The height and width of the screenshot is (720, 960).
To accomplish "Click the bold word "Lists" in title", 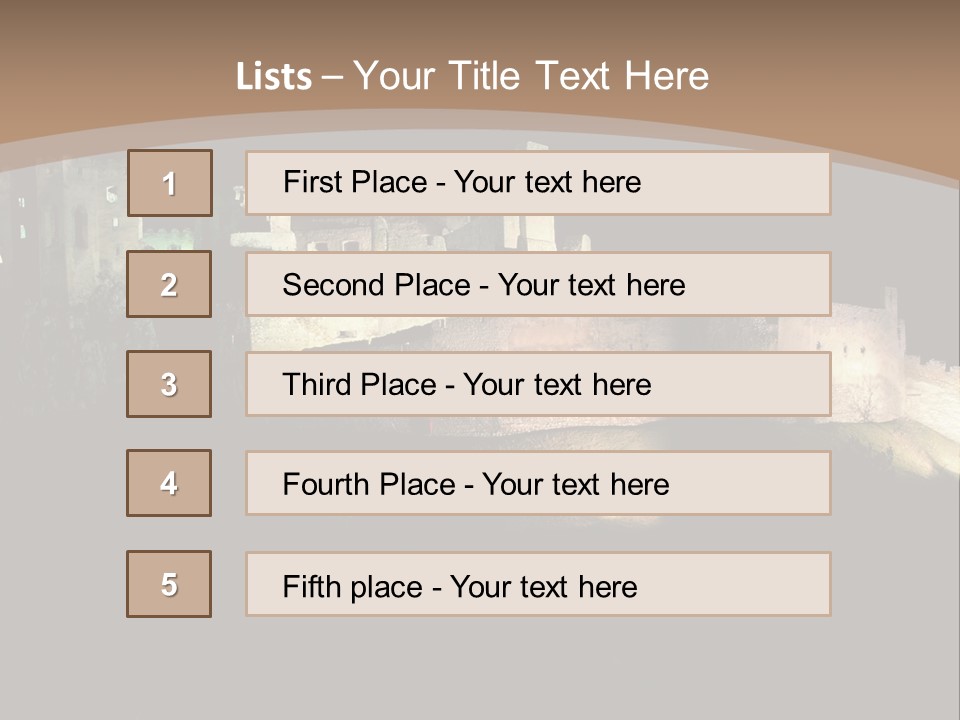I will click(x=274, y=77).
